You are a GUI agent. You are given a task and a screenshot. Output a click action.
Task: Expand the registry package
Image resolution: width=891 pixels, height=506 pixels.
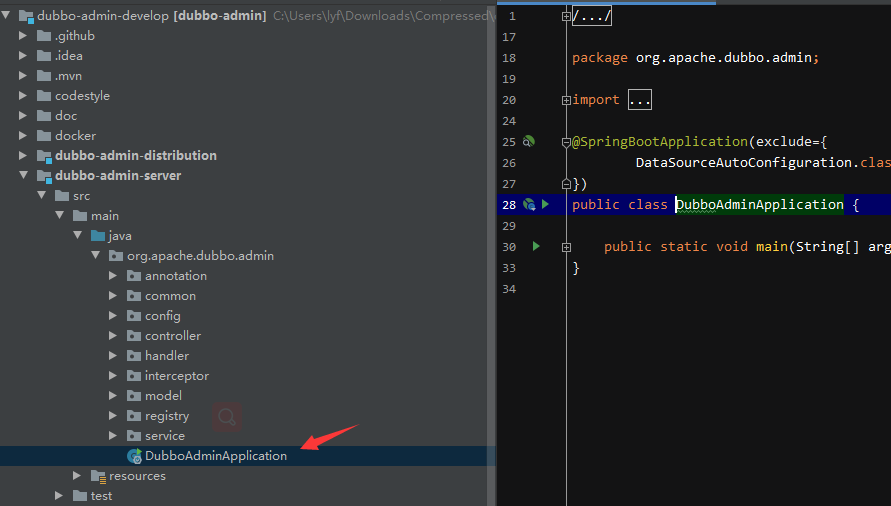pyautogui.click(x=113, y=416)
